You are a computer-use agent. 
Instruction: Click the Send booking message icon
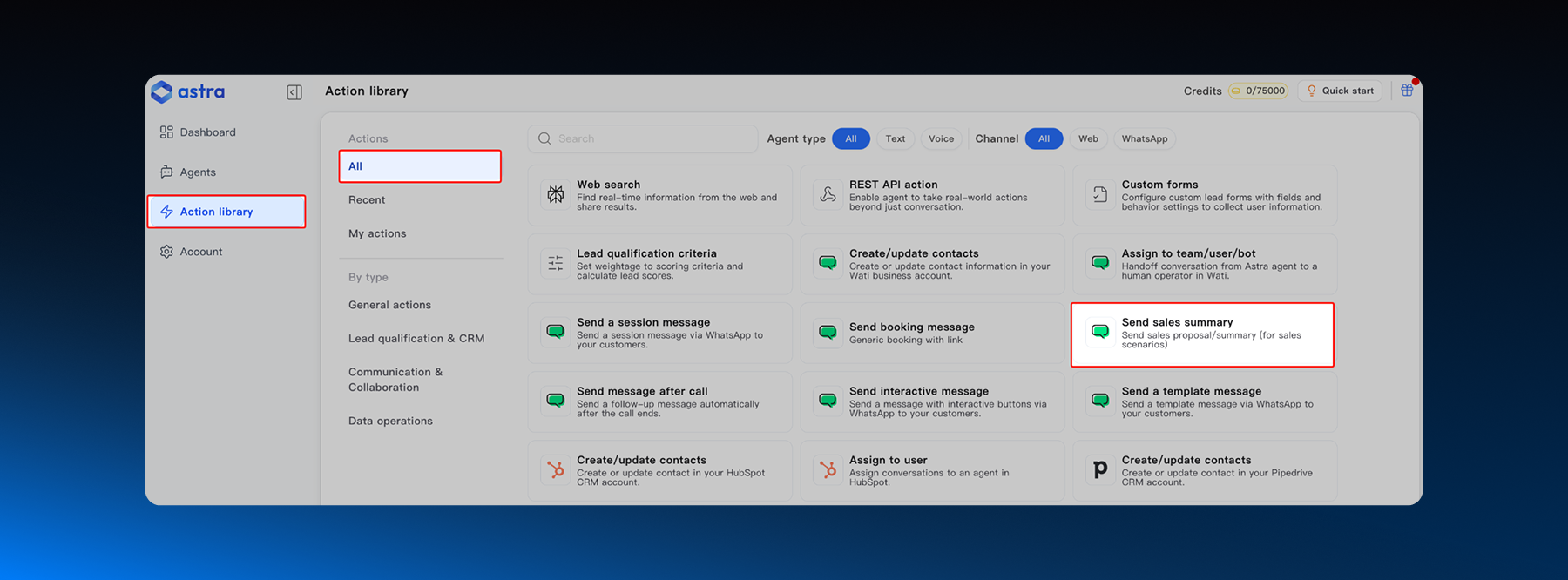point(828,332)
